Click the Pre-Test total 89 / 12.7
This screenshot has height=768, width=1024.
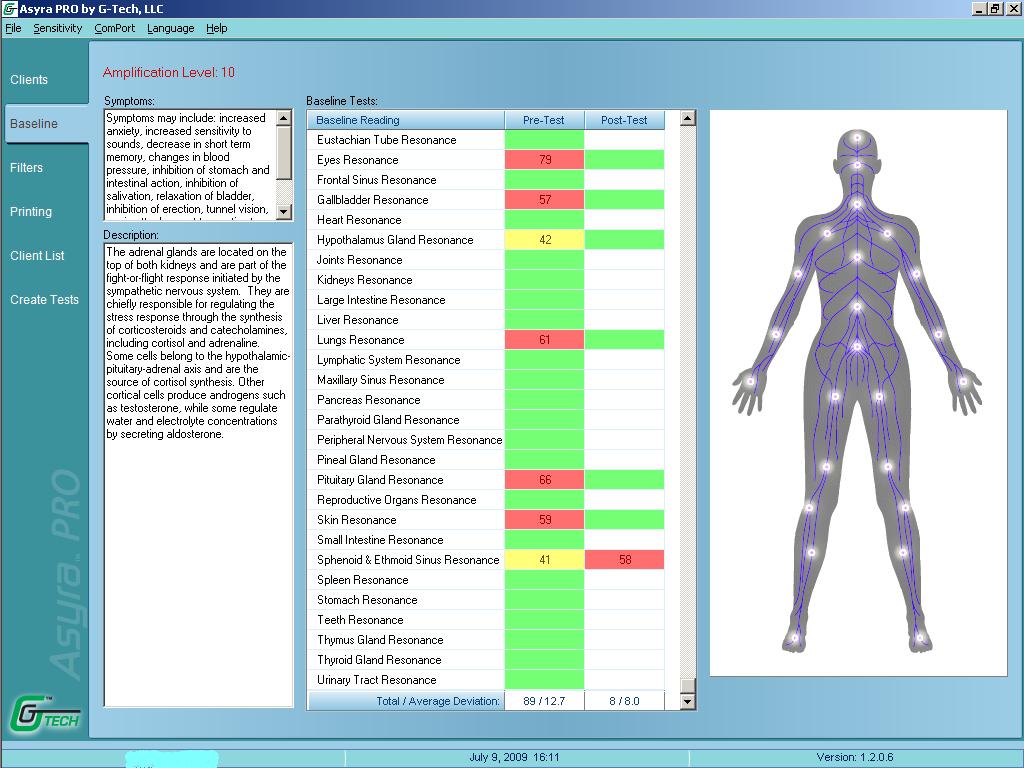544,701
